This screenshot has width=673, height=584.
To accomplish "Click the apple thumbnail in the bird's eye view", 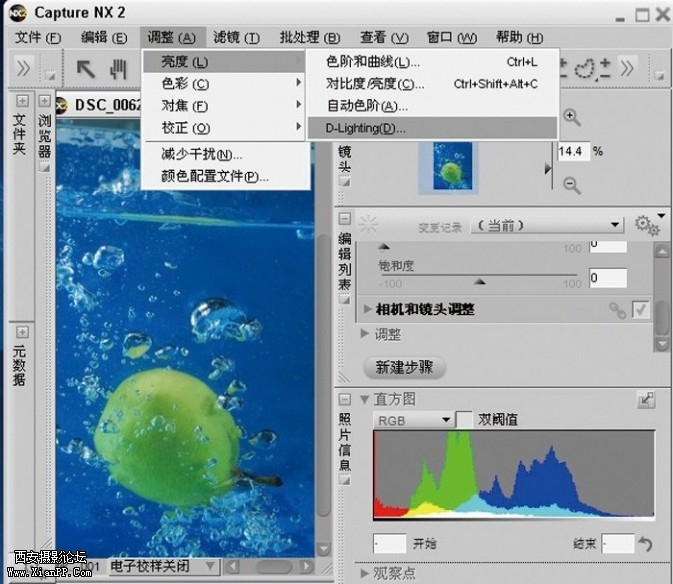I will coord(452,167).
